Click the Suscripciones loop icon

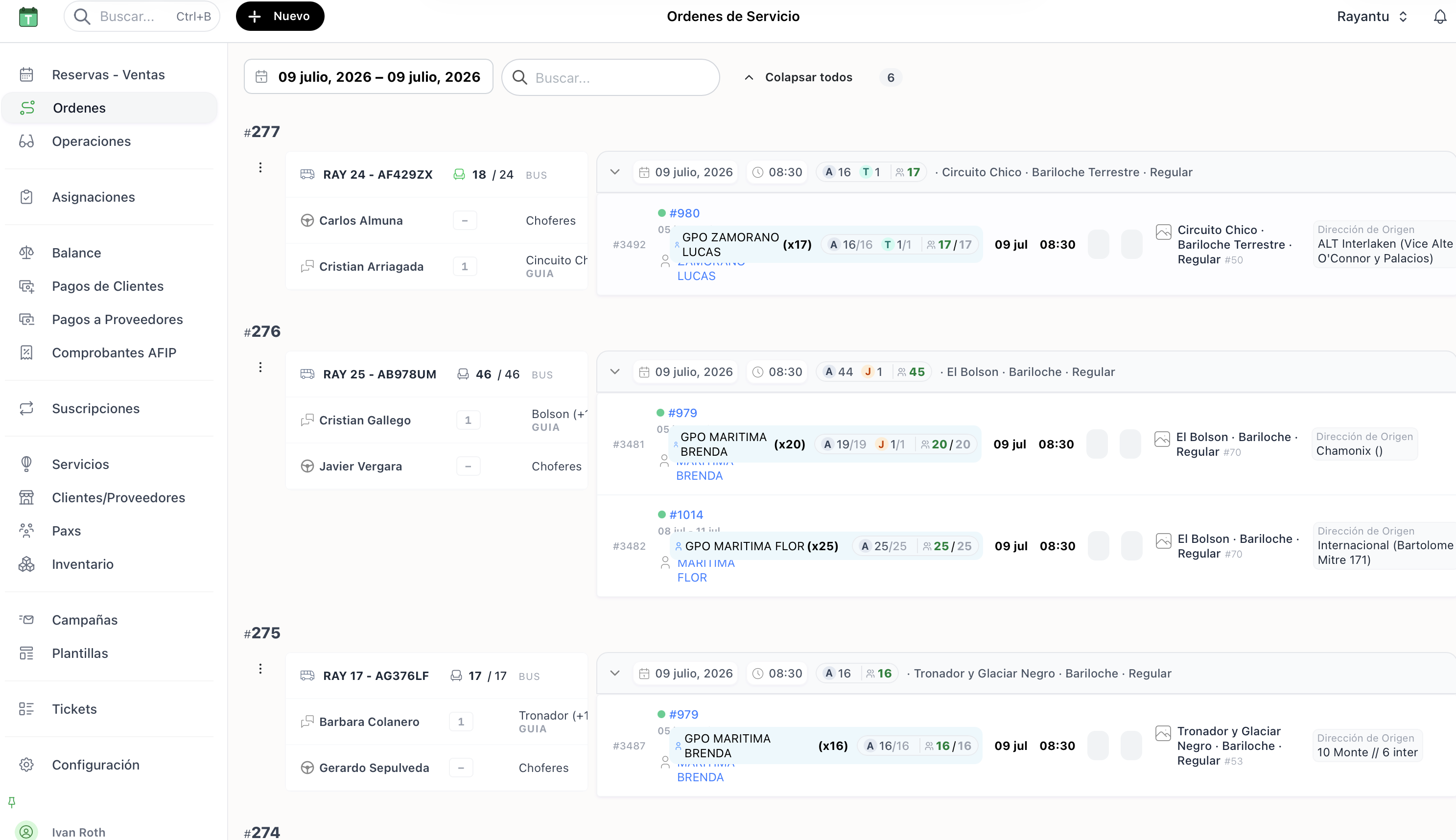click(26, 408)
